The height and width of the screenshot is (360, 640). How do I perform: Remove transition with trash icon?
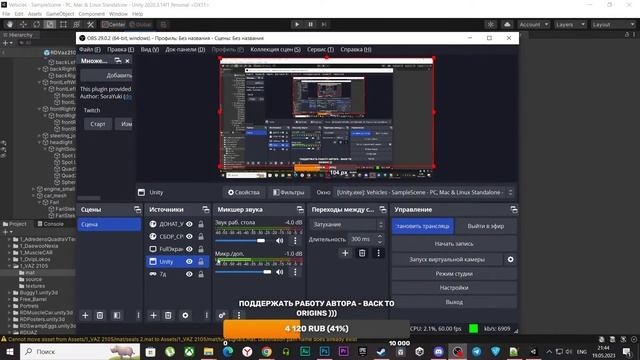[362, 253]
